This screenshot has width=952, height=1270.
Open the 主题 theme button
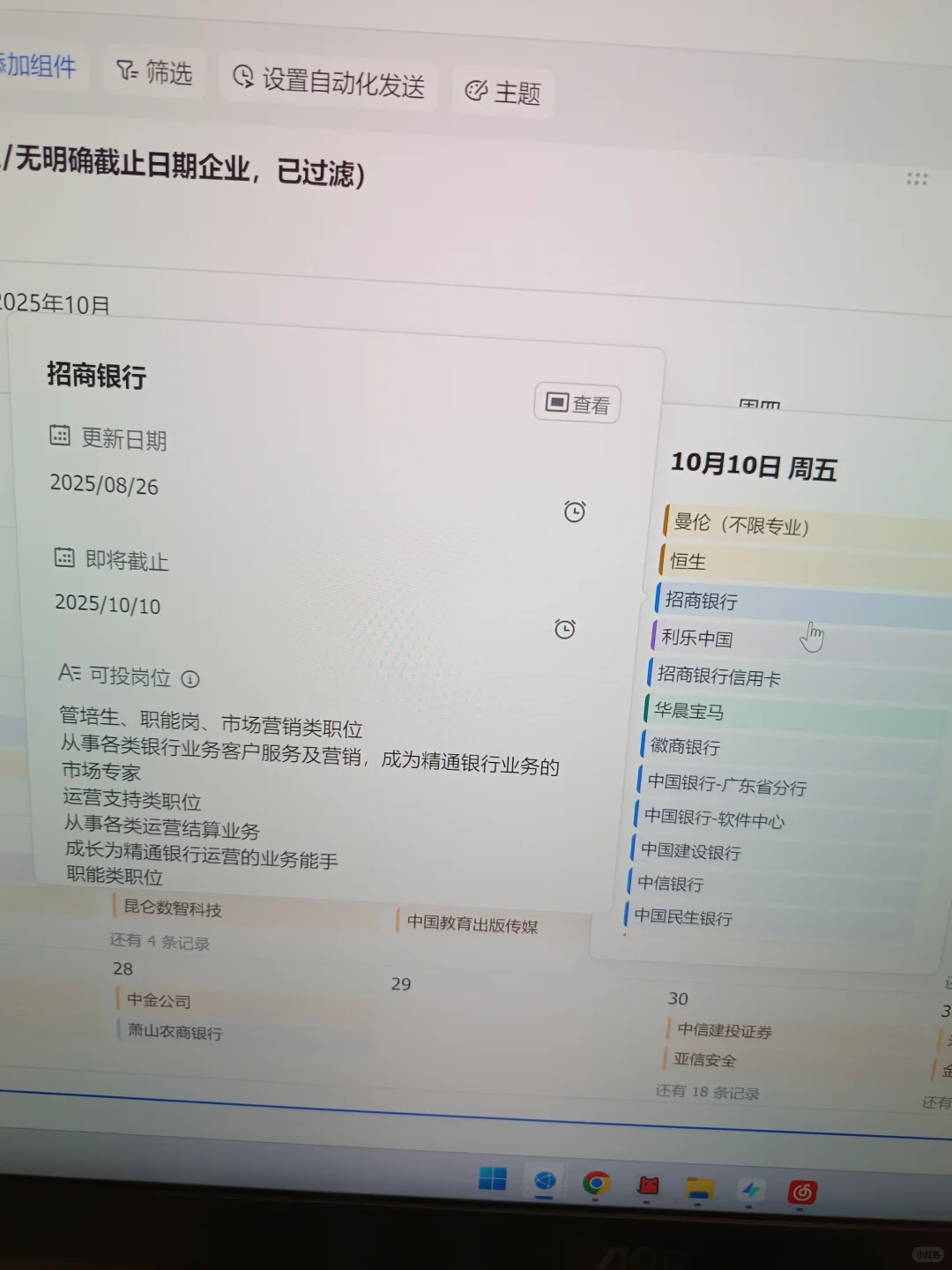(502, 92)
